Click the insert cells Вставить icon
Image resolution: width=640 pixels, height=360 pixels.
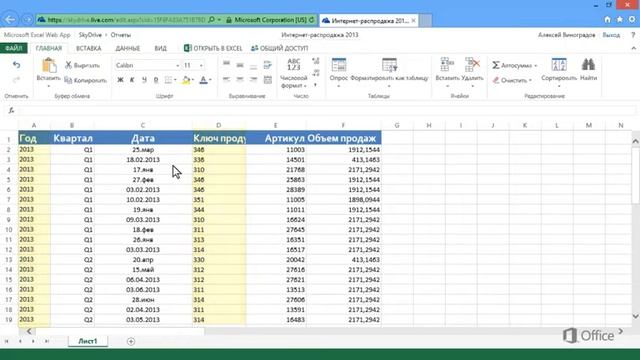click(447, 65)
